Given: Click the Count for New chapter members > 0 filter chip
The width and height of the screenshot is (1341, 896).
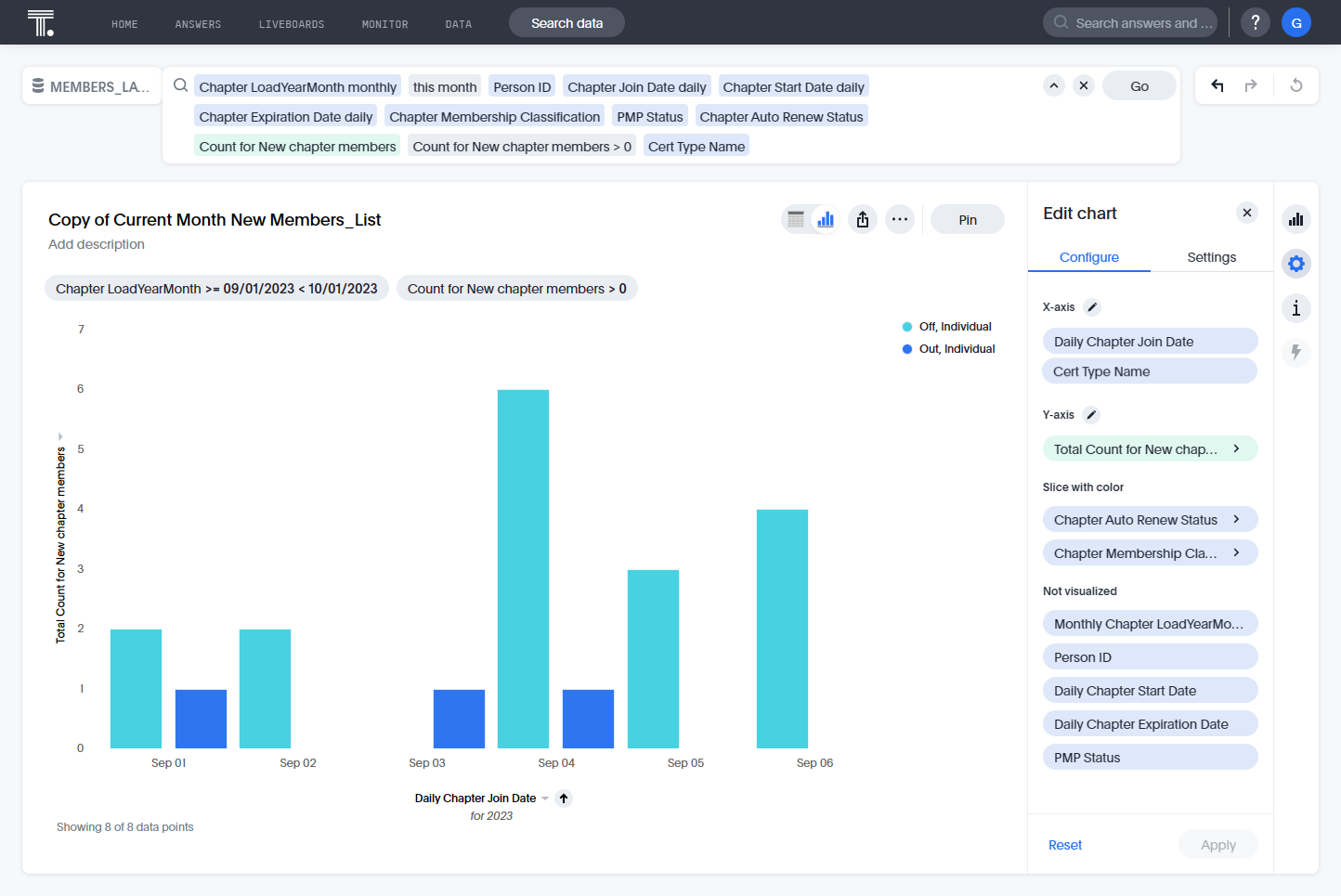Looking at the screenshot, I should 517,289.
